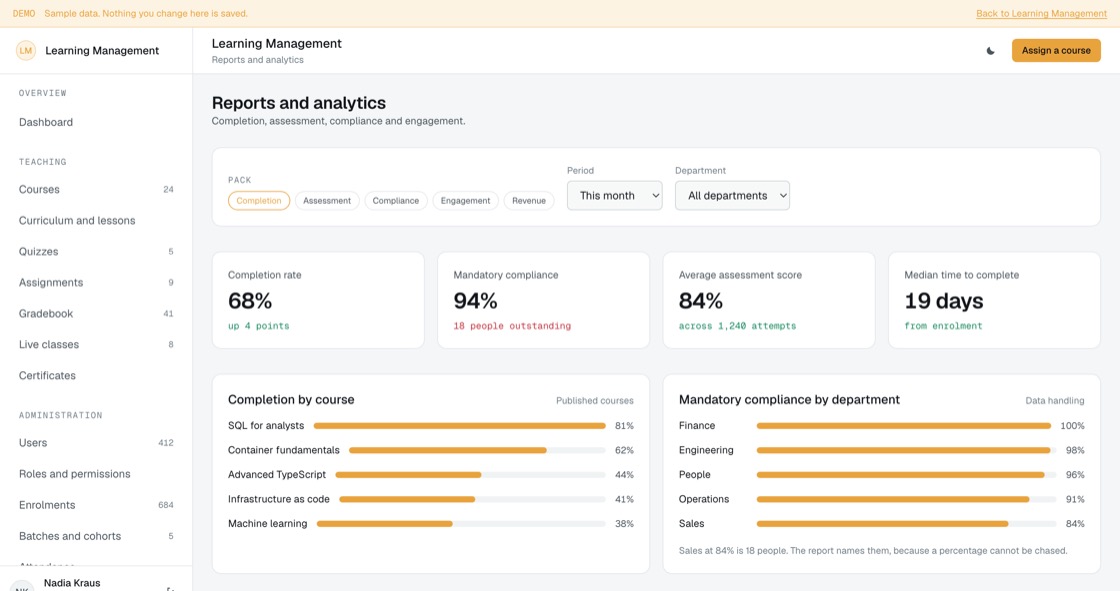Go to Live classes

pyautogui.click(x=96, y=344)
